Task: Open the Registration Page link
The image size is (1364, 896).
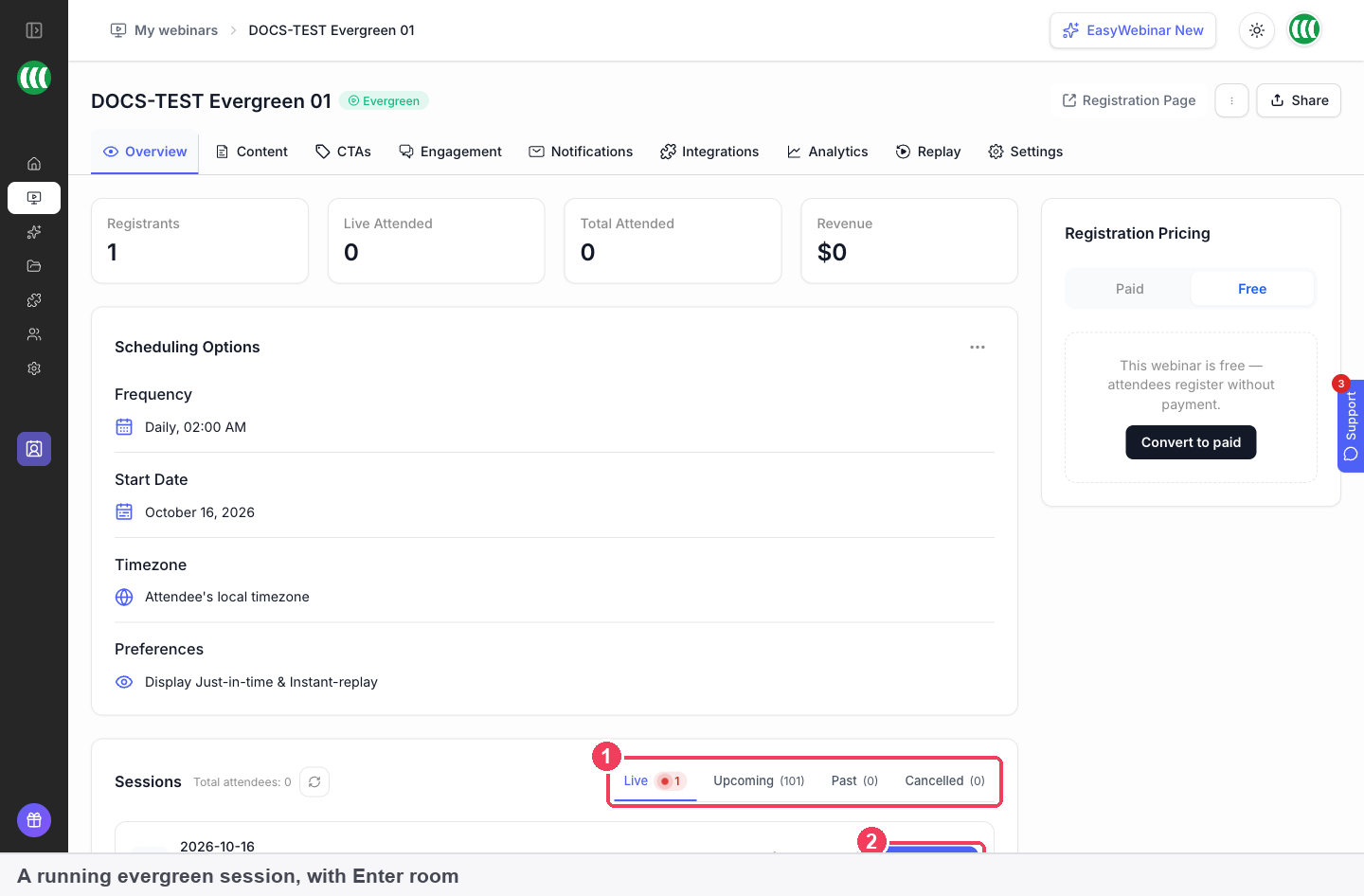Action: point(1128,100)
